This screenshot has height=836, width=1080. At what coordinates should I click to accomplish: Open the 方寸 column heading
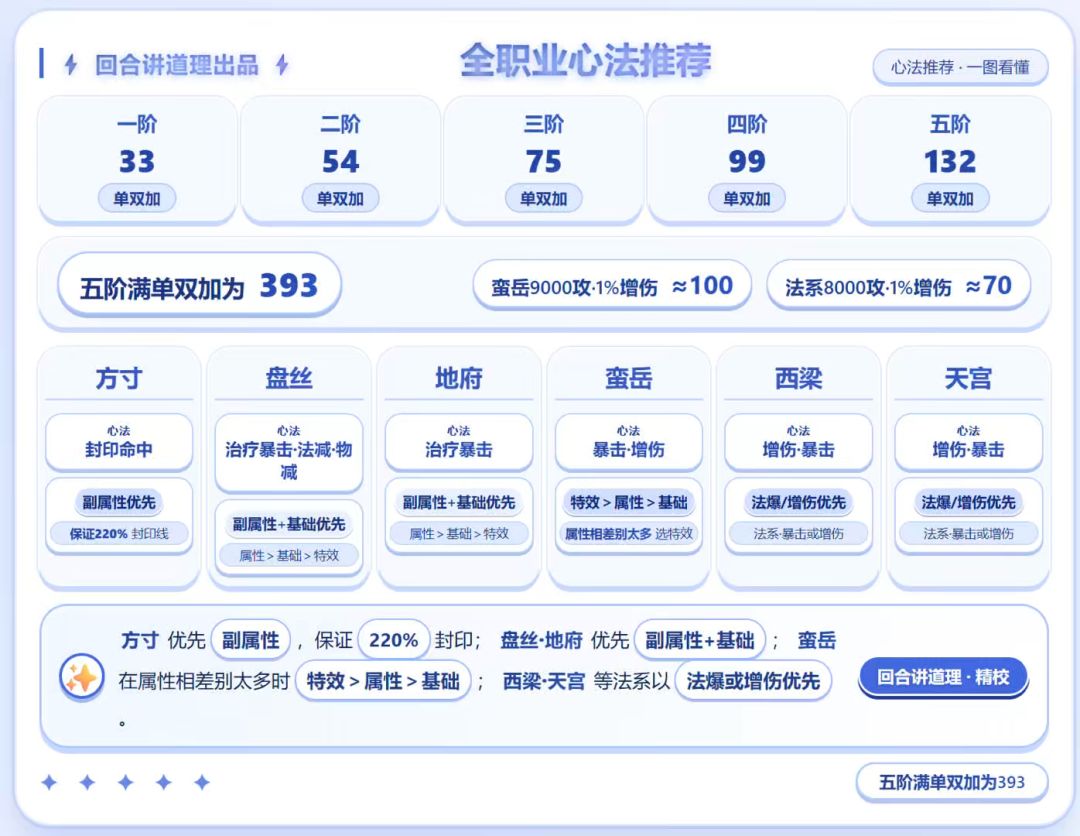point(118,378)
